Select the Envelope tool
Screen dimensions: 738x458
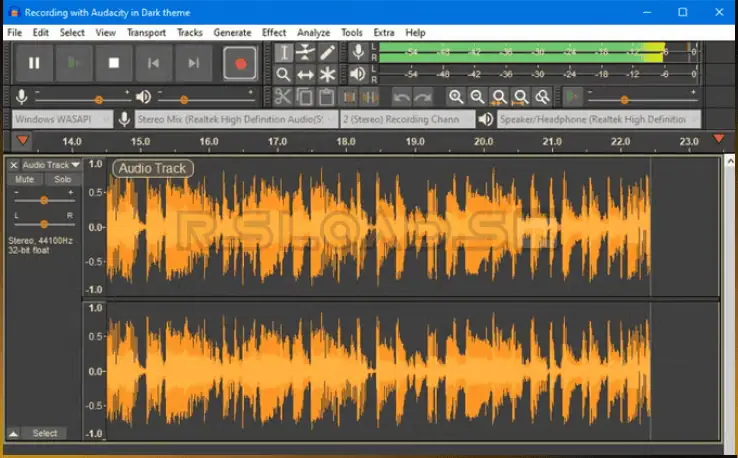[305, 52]
